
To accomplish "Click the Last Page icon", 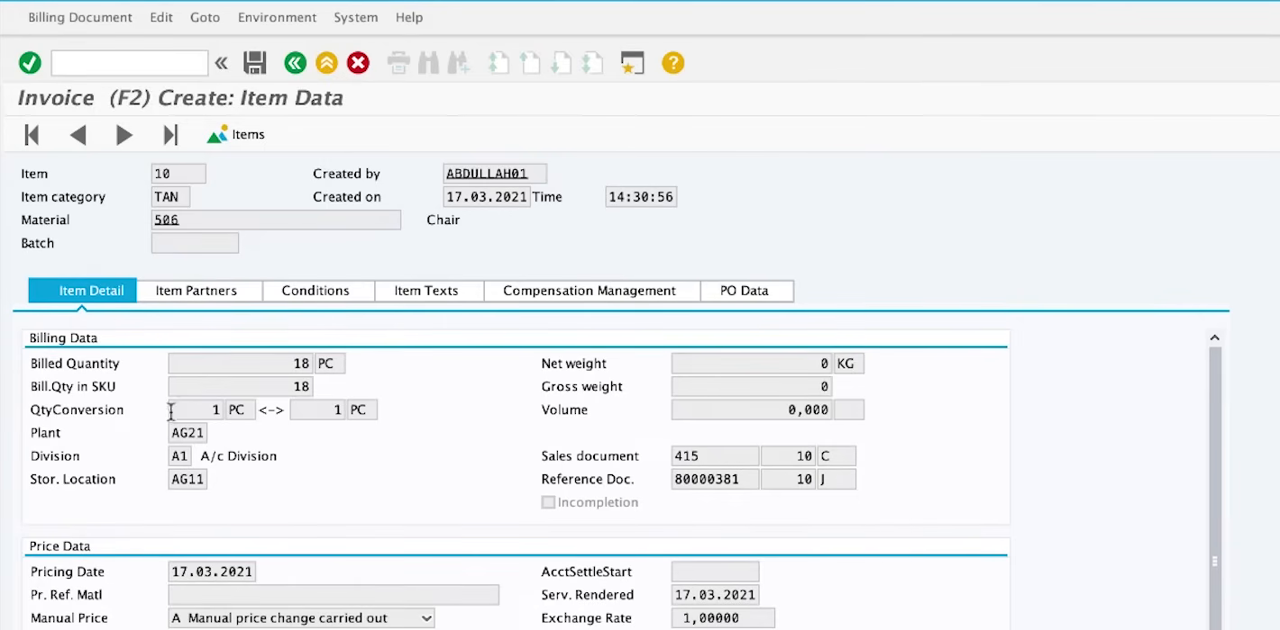I will tap(592, 63).
